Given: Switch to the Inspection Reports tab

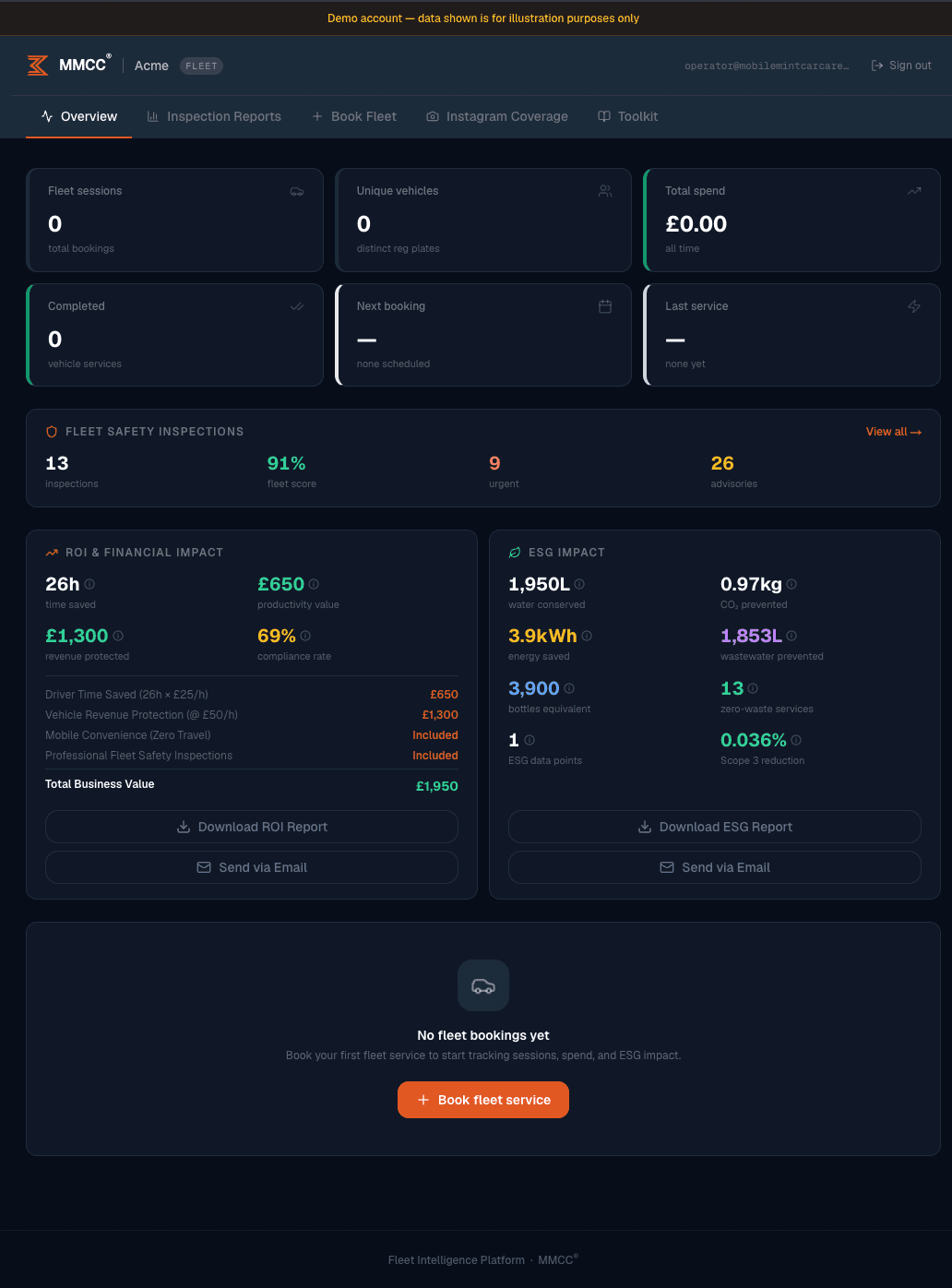Looking at the screenshot, I should (x=214, y=116).
